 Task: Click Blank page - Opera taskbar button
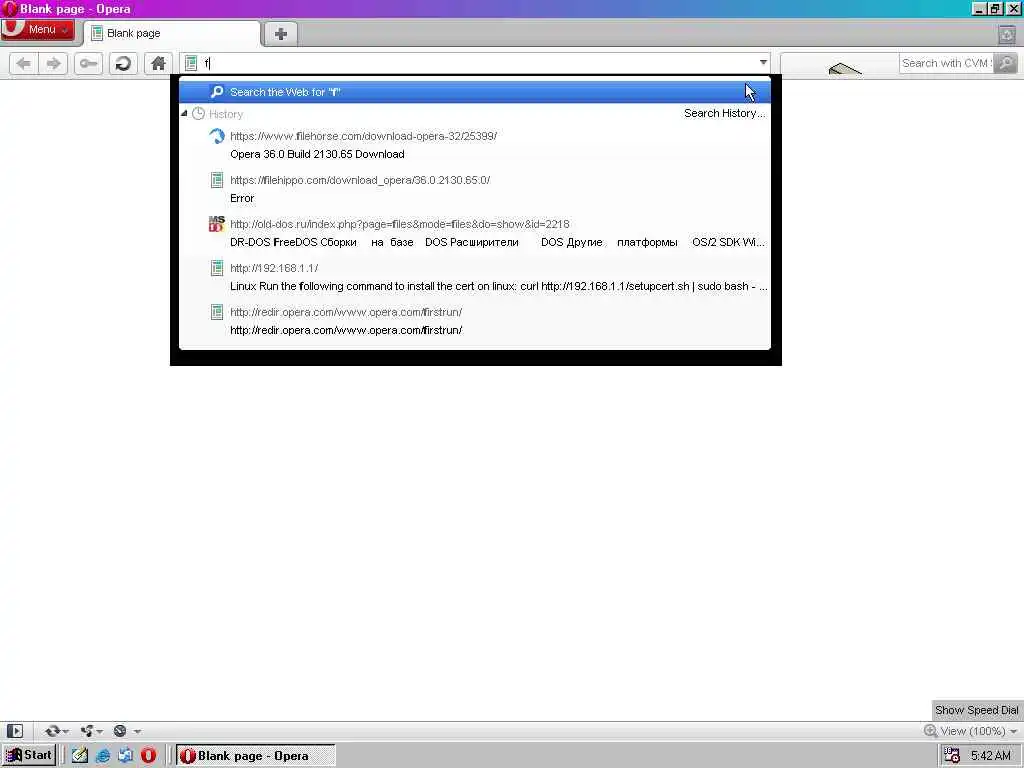coord(256,756)
